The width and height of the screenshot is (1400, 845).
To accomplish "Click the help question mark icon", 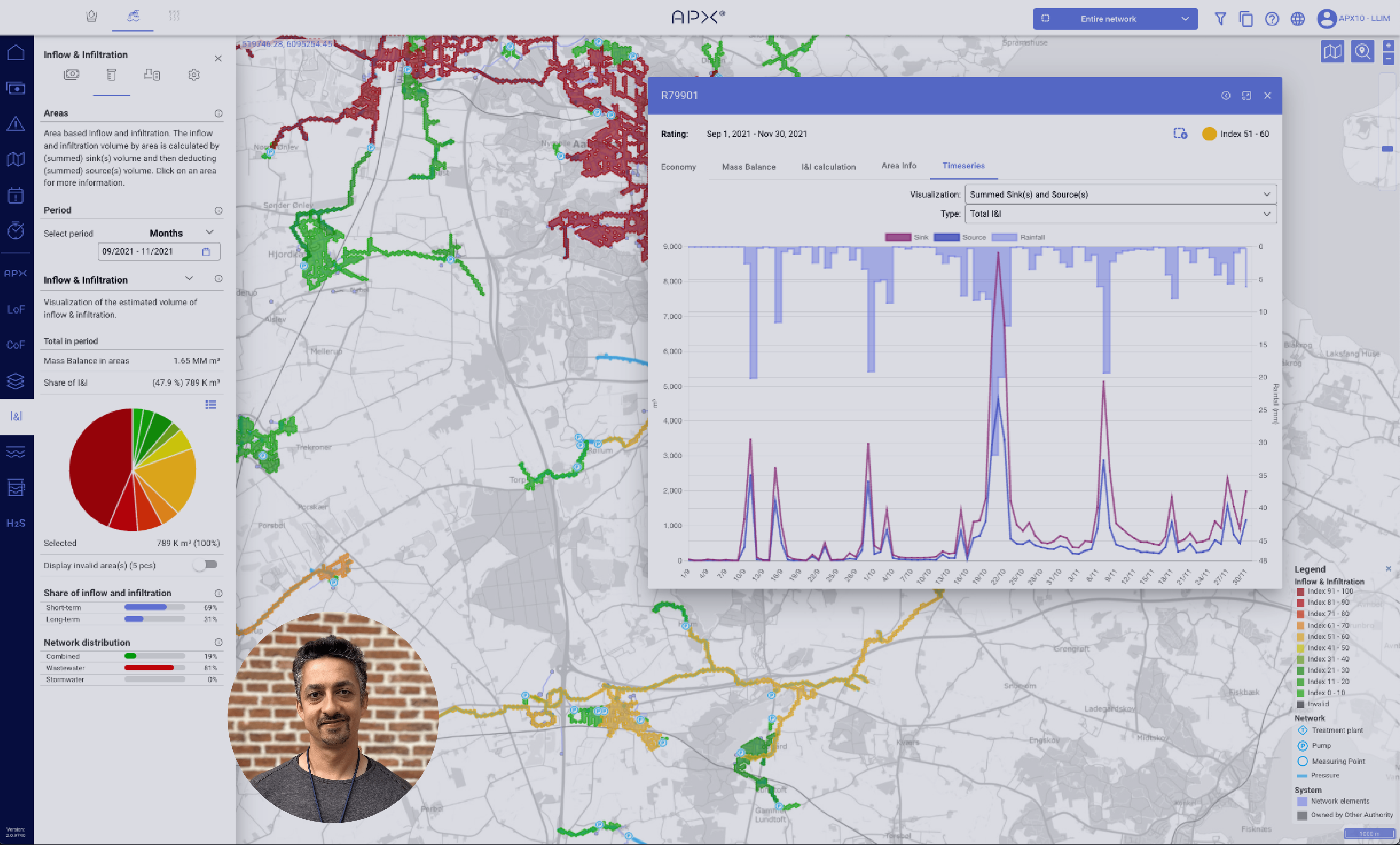I will pos(1272,19).
